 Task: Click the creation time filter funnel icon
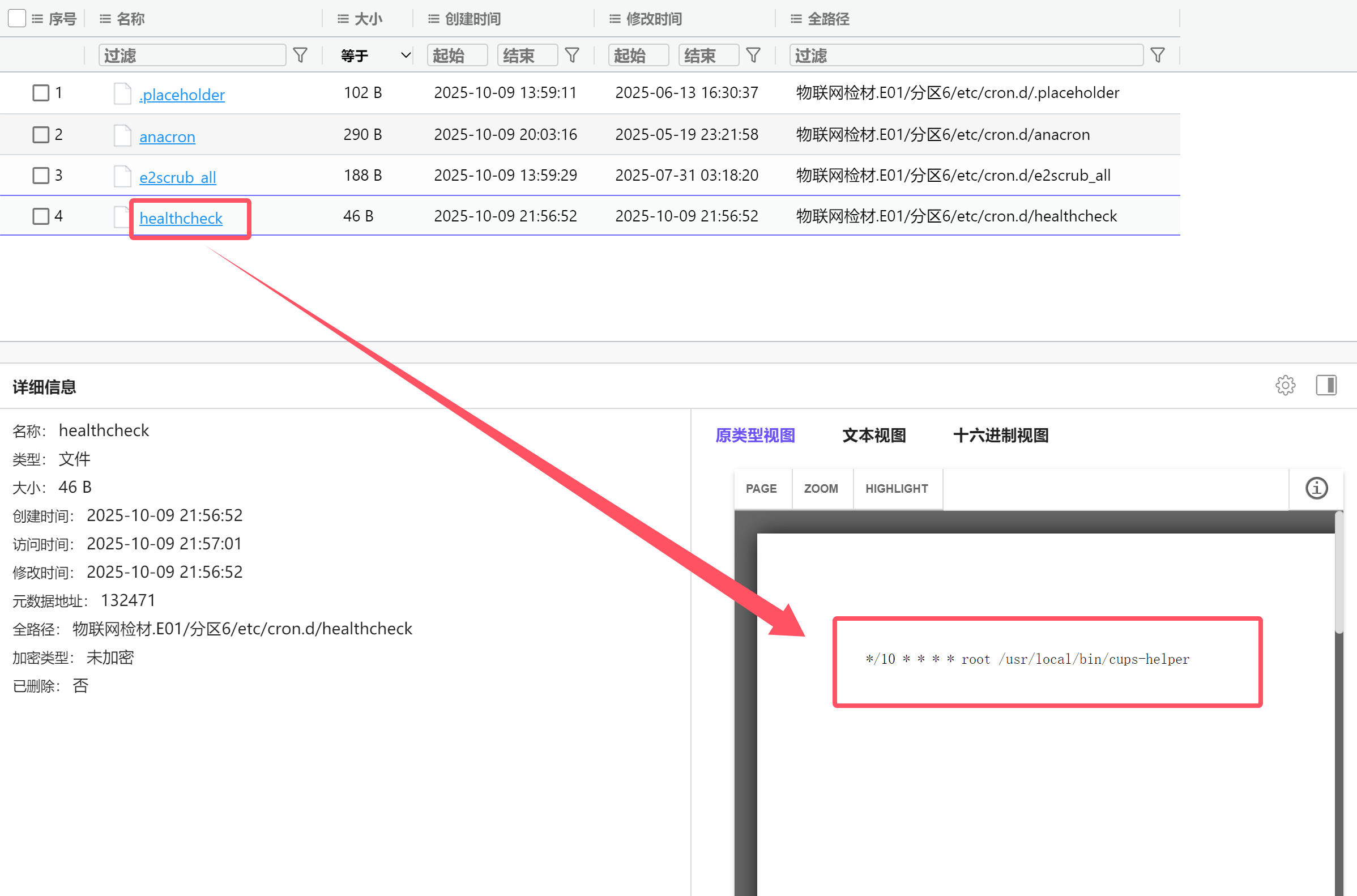(x=572, y=56)
